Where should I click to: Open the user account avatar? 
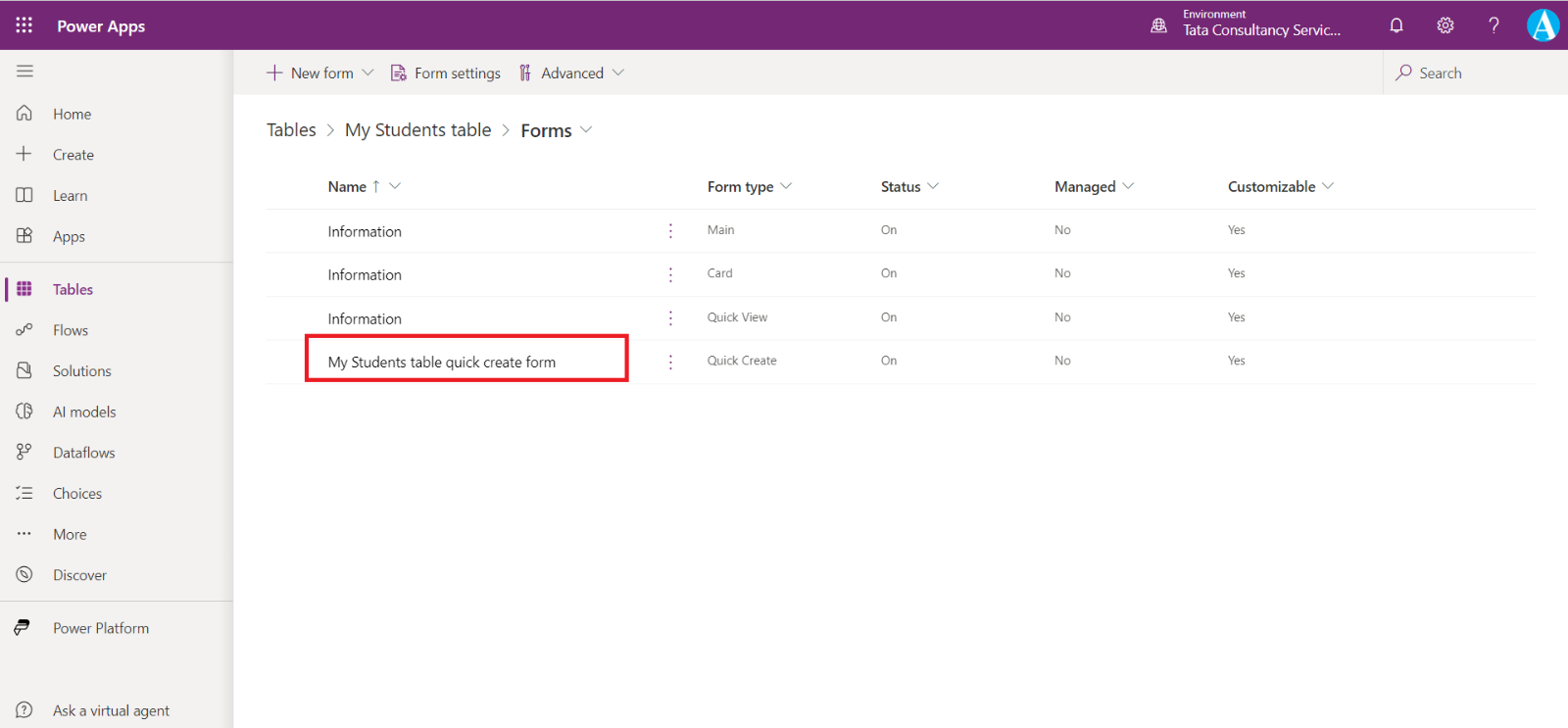click(1543, 25)
